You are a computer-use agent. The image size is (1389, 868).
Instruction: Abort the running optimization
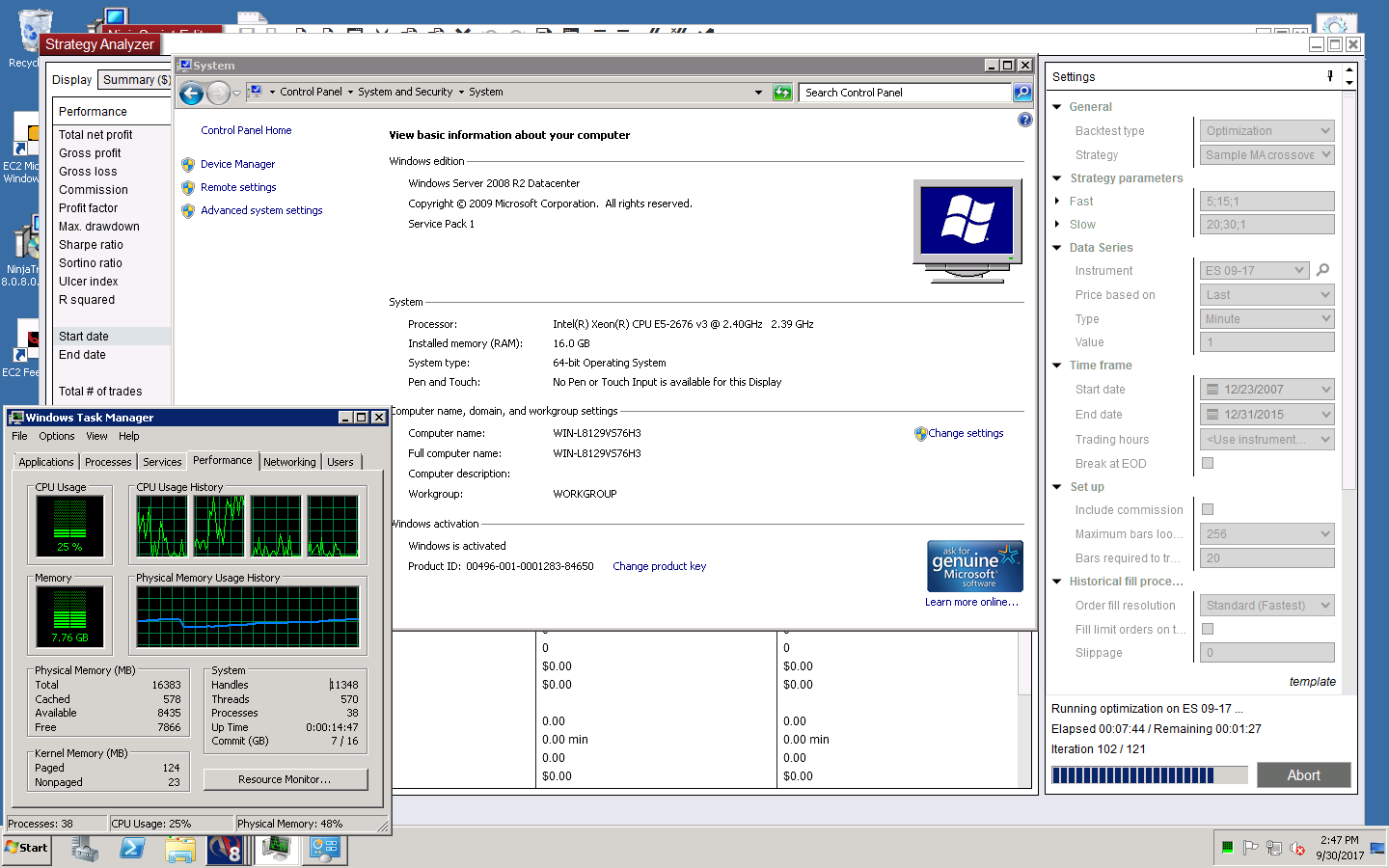(x=1303, y=775)
